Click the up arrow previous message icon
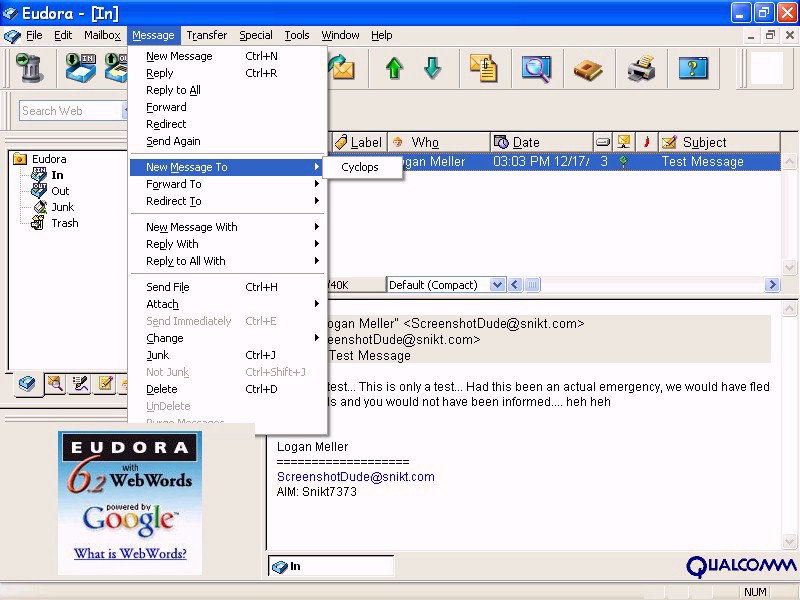The width and height of the screenshot is (800, 600). point(394,68)
